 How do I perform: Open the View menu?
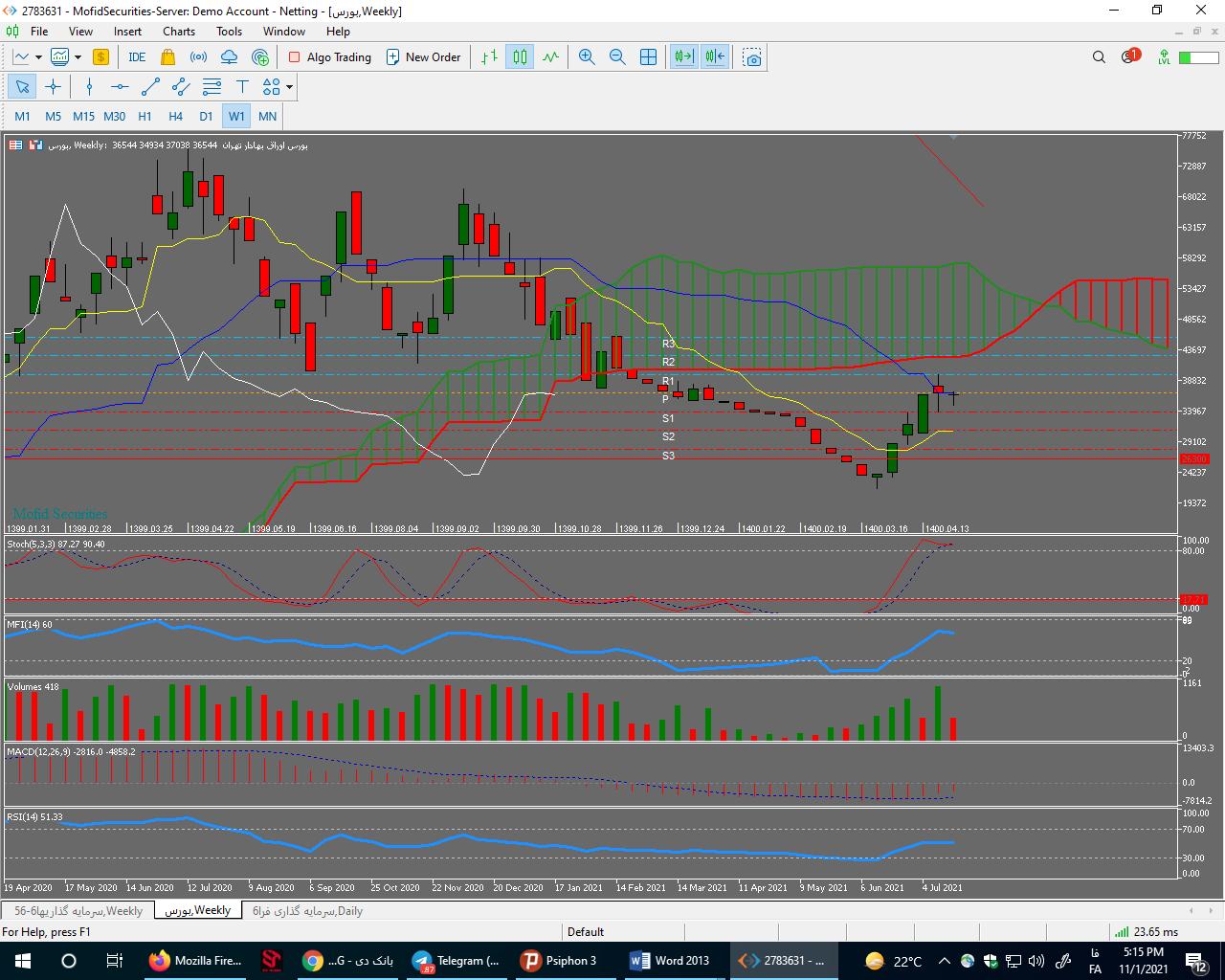pyautogui.click(x=81, y=32)
